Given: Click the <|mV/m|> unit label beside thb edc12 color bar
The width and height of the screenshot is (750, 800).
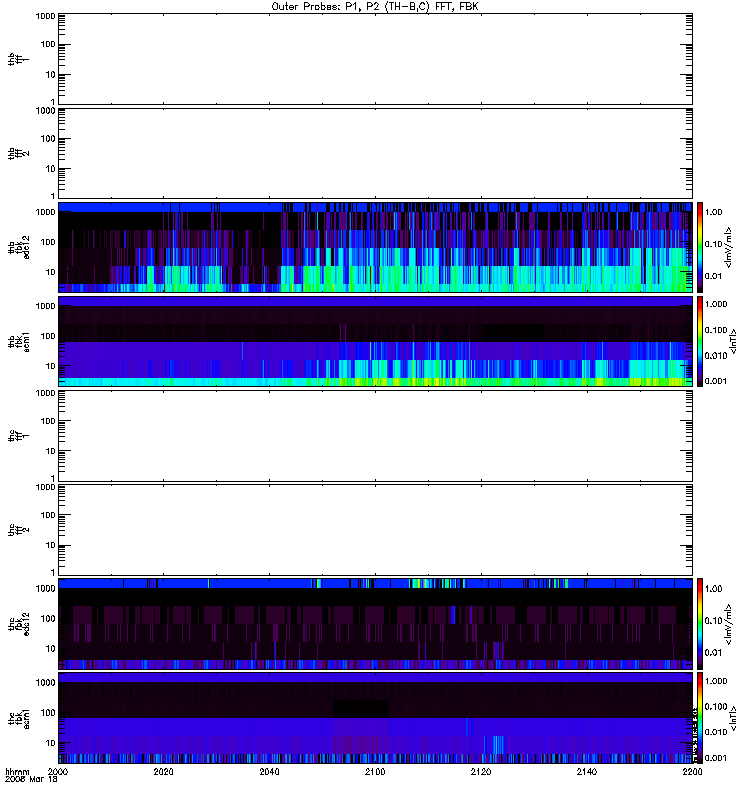Looking at the screenshot, I should (729, 247).
